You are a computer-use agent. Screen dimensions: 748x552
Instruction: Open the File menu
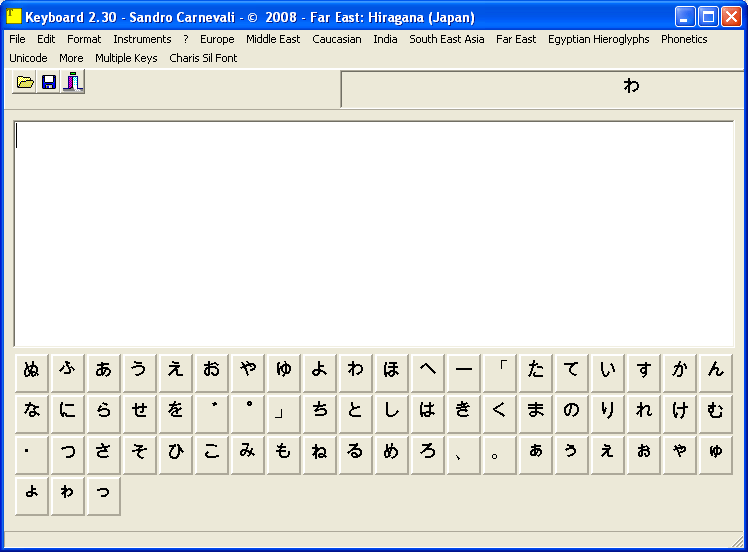tap(17, 39)
